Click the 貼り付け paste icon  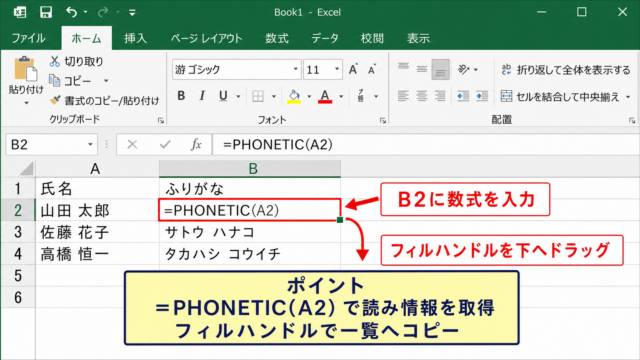pos(26,69)
